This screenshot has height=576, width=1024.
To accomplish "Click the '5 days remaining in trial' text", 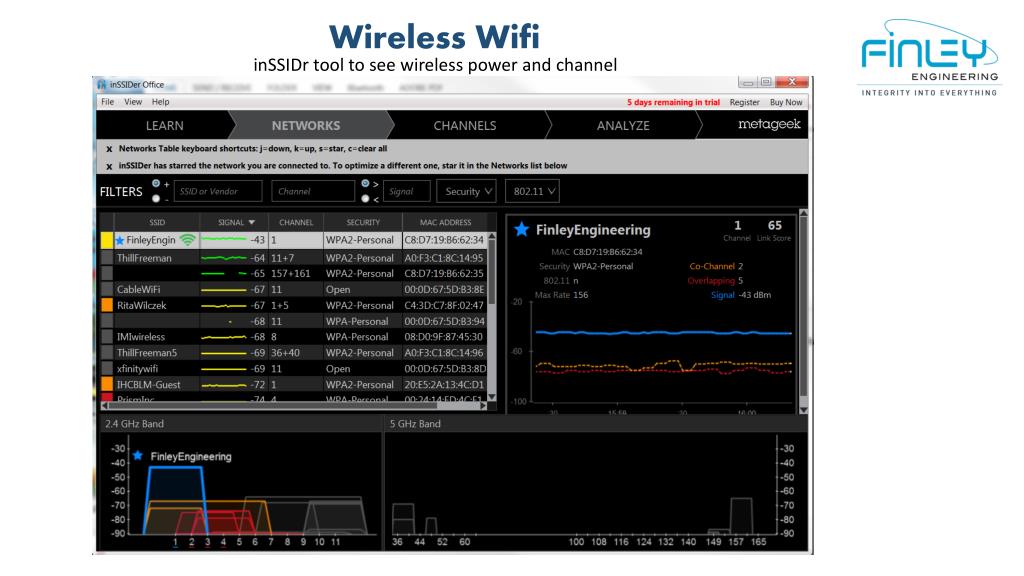I will click(673, 103).
